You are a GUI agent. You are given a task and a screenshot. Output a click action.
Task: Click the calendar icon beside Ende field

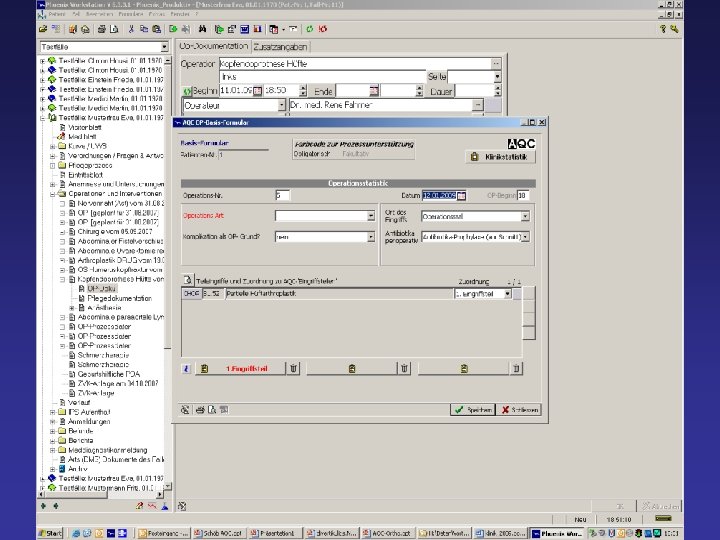pyautogui.click(x=374, y=91)
